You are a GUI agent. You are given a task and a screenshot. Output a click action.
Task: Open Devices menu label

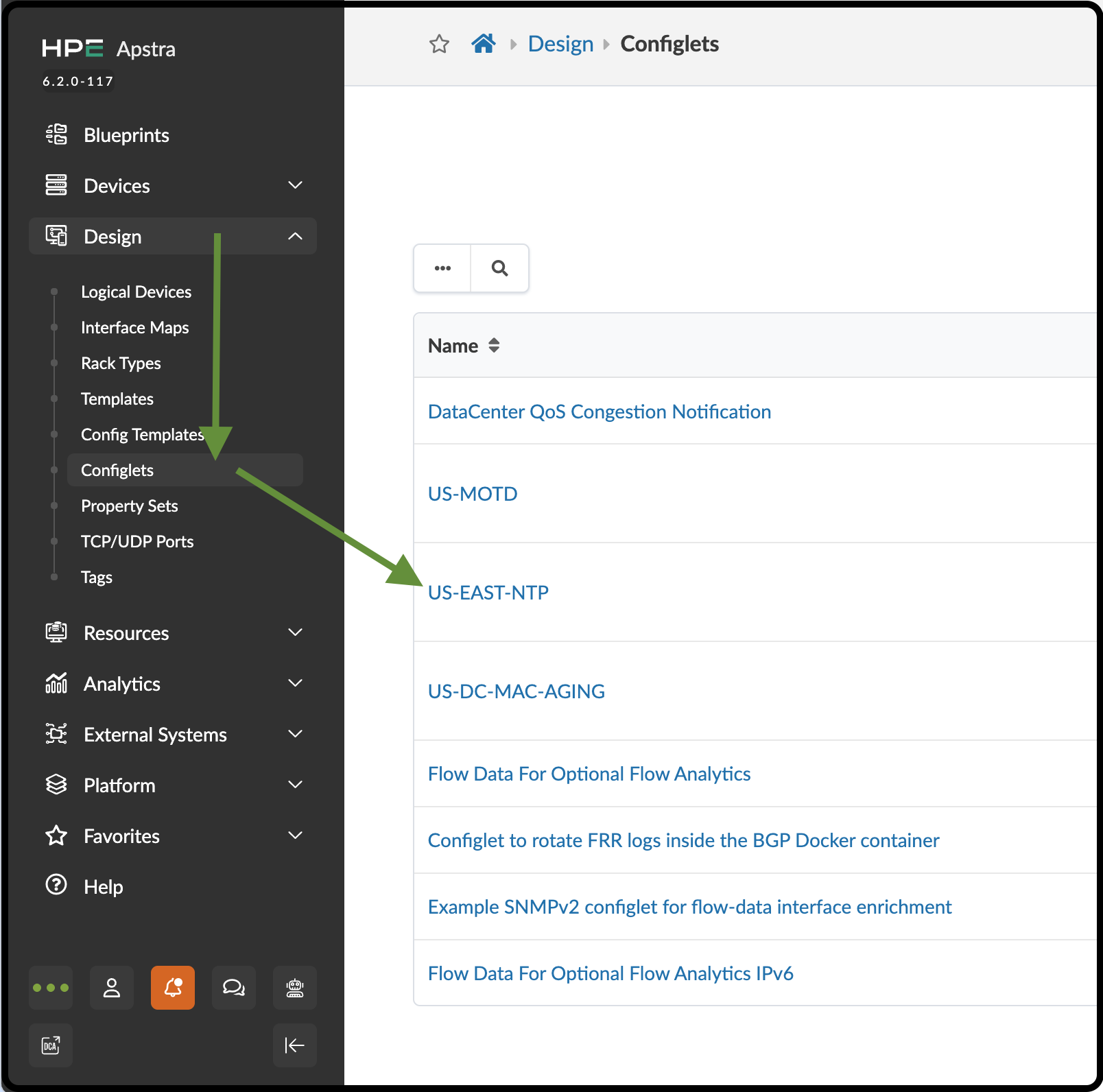click(117, 186)
